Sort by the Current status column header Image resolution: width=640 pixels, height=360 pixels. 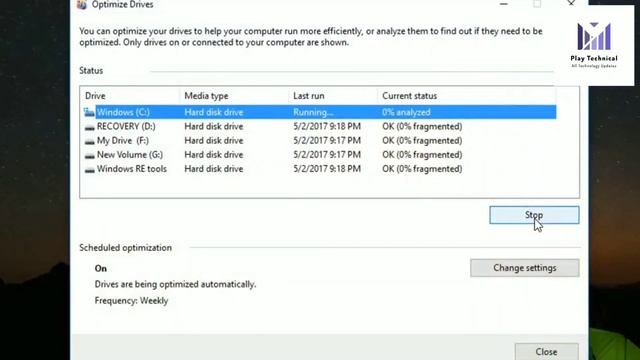[466, 96]
